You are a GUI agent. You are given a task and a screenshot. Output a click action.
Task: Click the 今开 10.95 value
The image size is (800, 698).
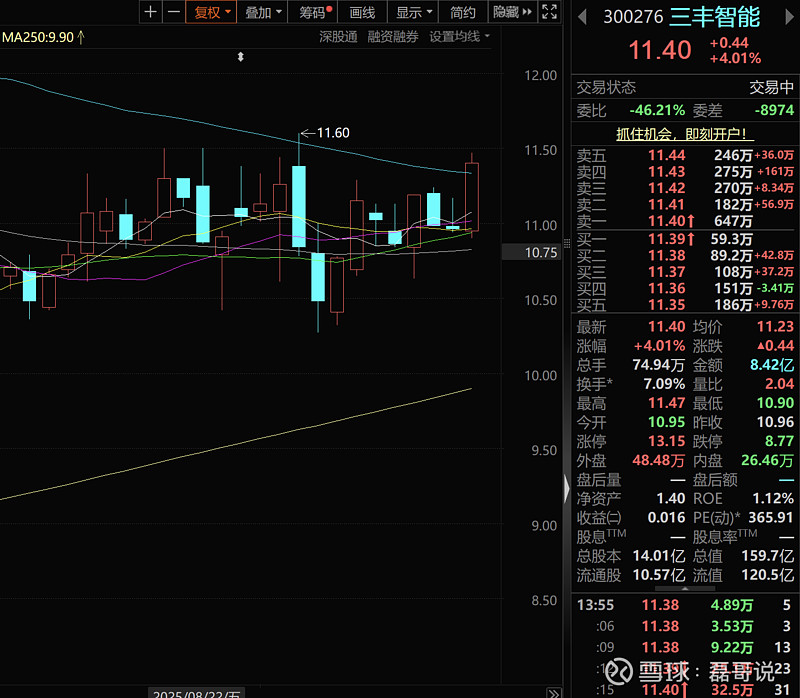click(666, 422)
